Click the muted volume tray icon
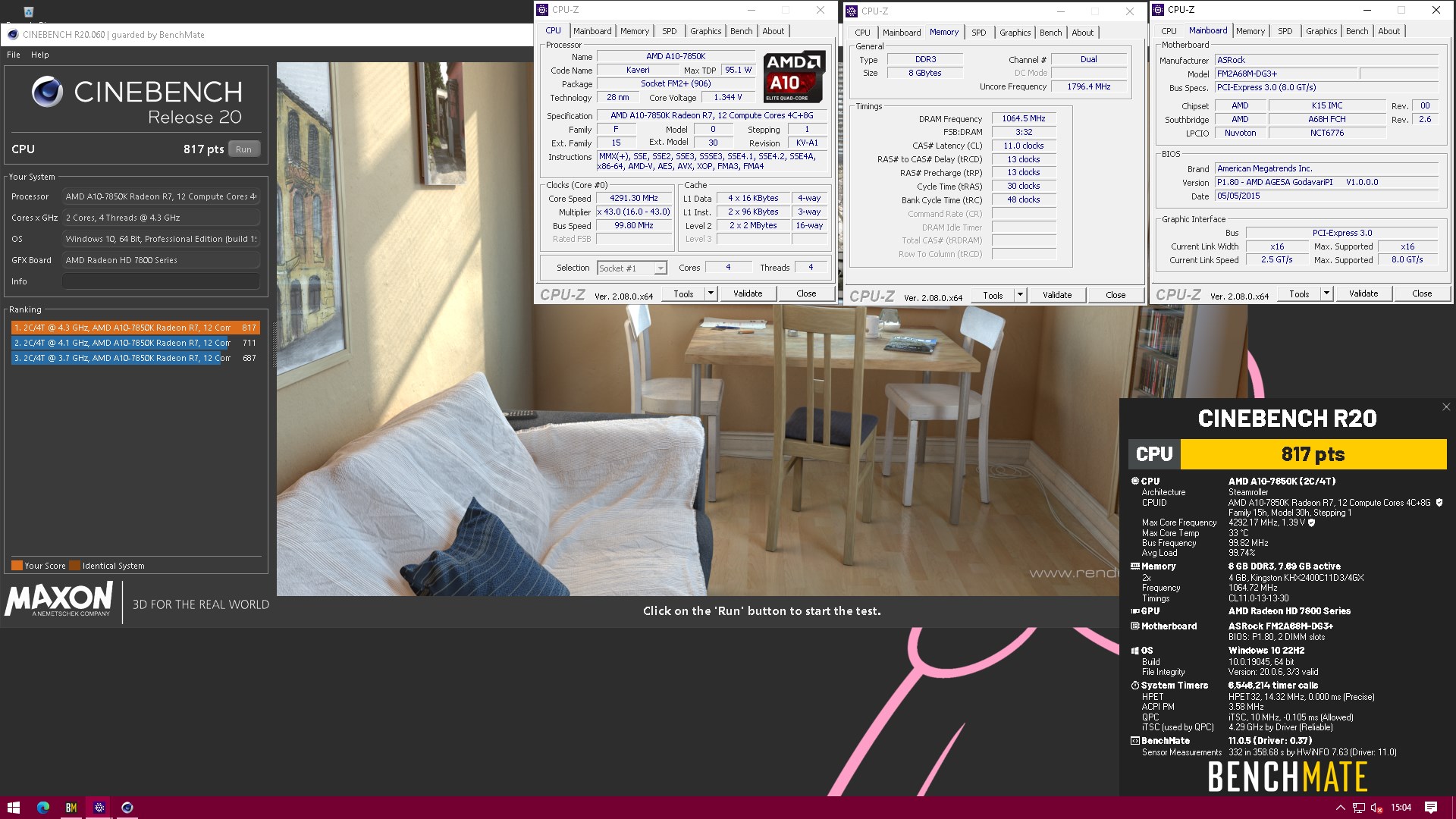The height and width of the screenshot is (819, 1456). [x=1377, y=808]
